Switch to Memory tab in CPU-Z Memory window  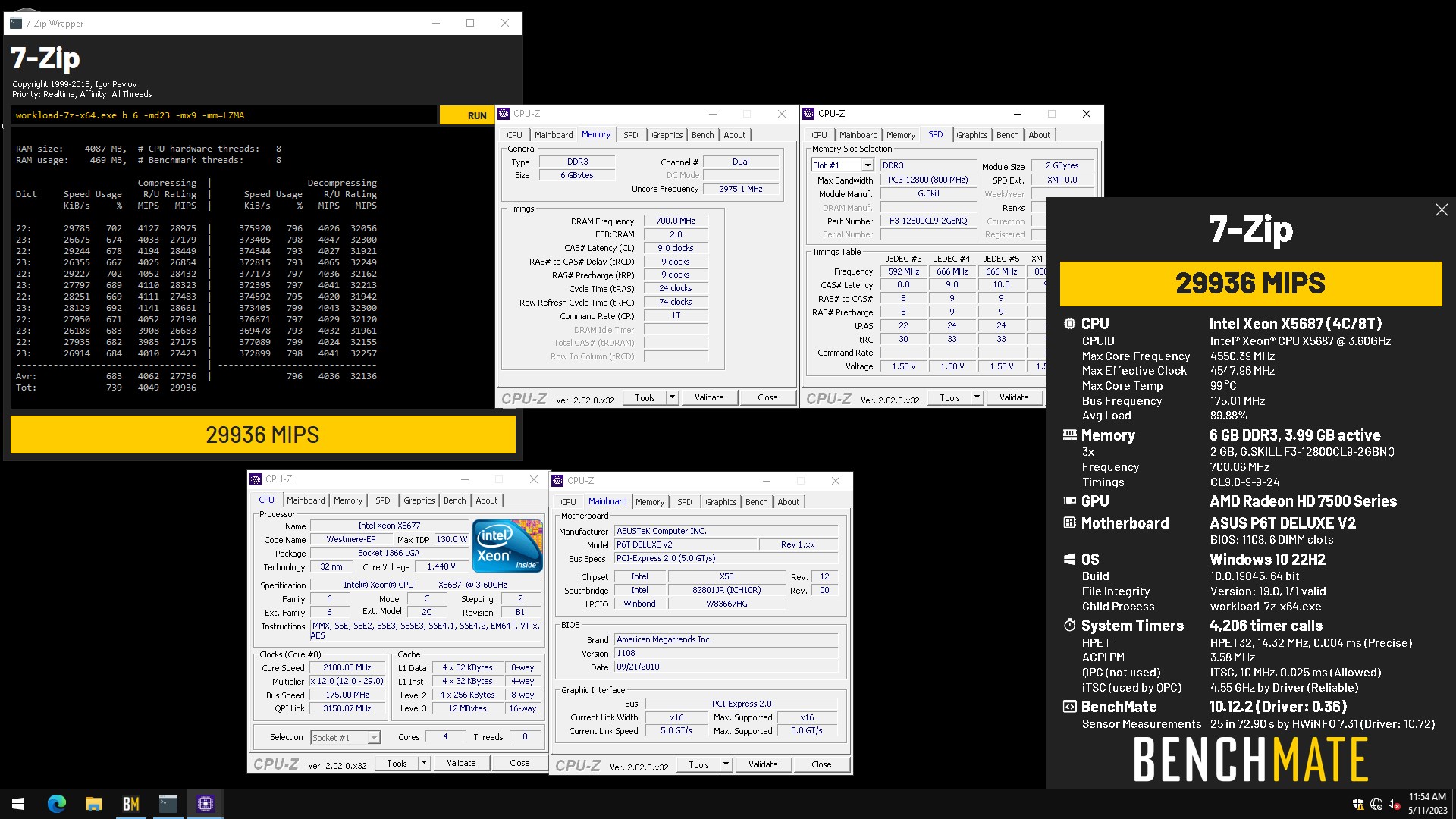pyautogui.click(x=596, y=134)
